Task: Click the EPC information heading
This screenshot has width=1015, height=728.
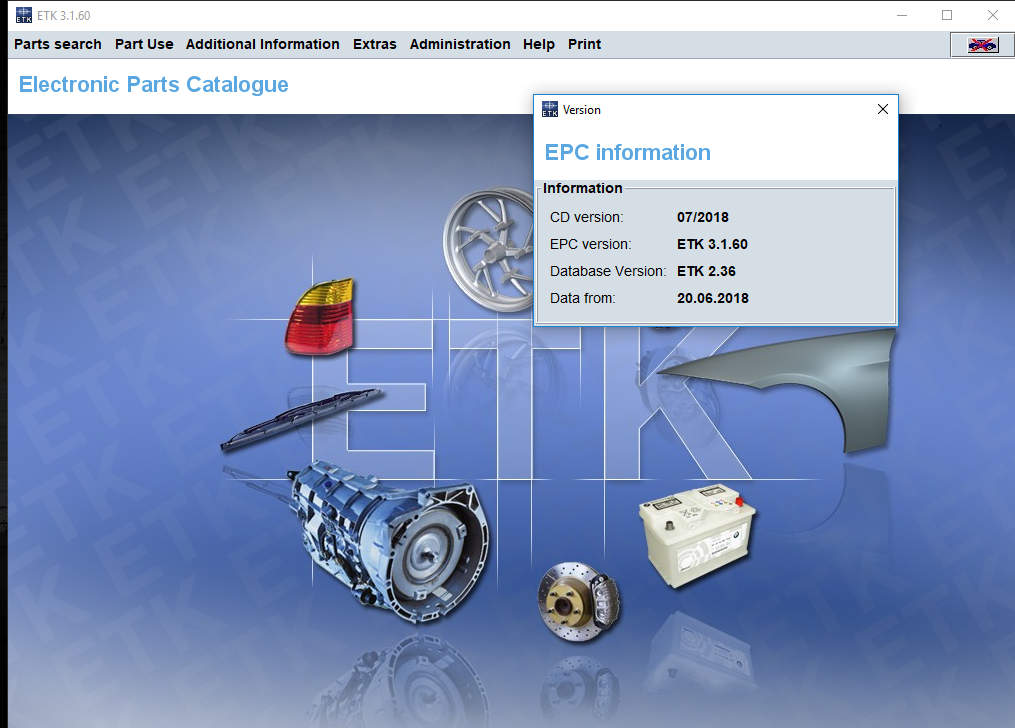Action: pyautogui.click(x=627, y=153)
